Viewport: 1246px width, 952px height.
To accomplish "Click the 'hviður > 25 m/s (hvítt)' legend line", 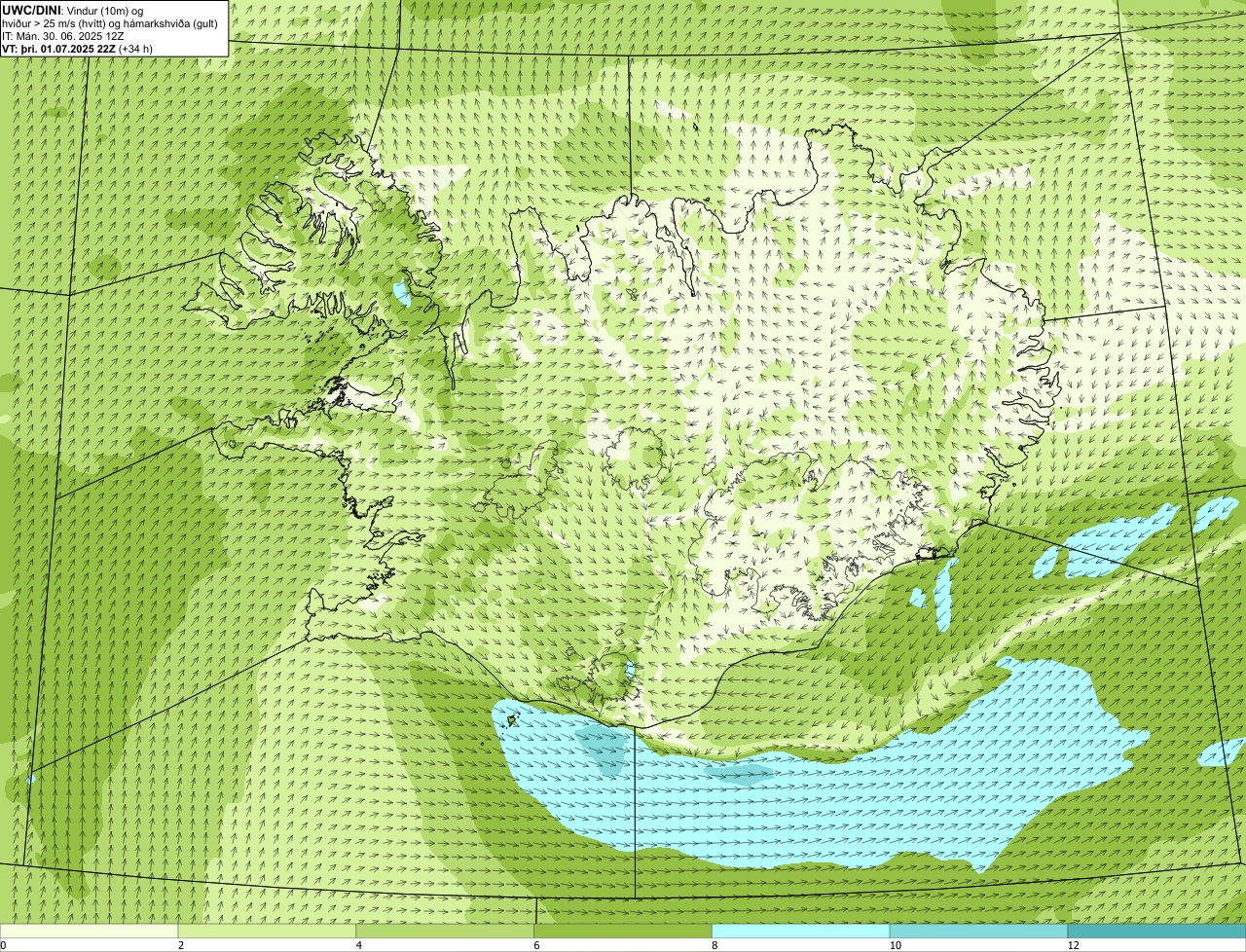I will pos(110,23).
